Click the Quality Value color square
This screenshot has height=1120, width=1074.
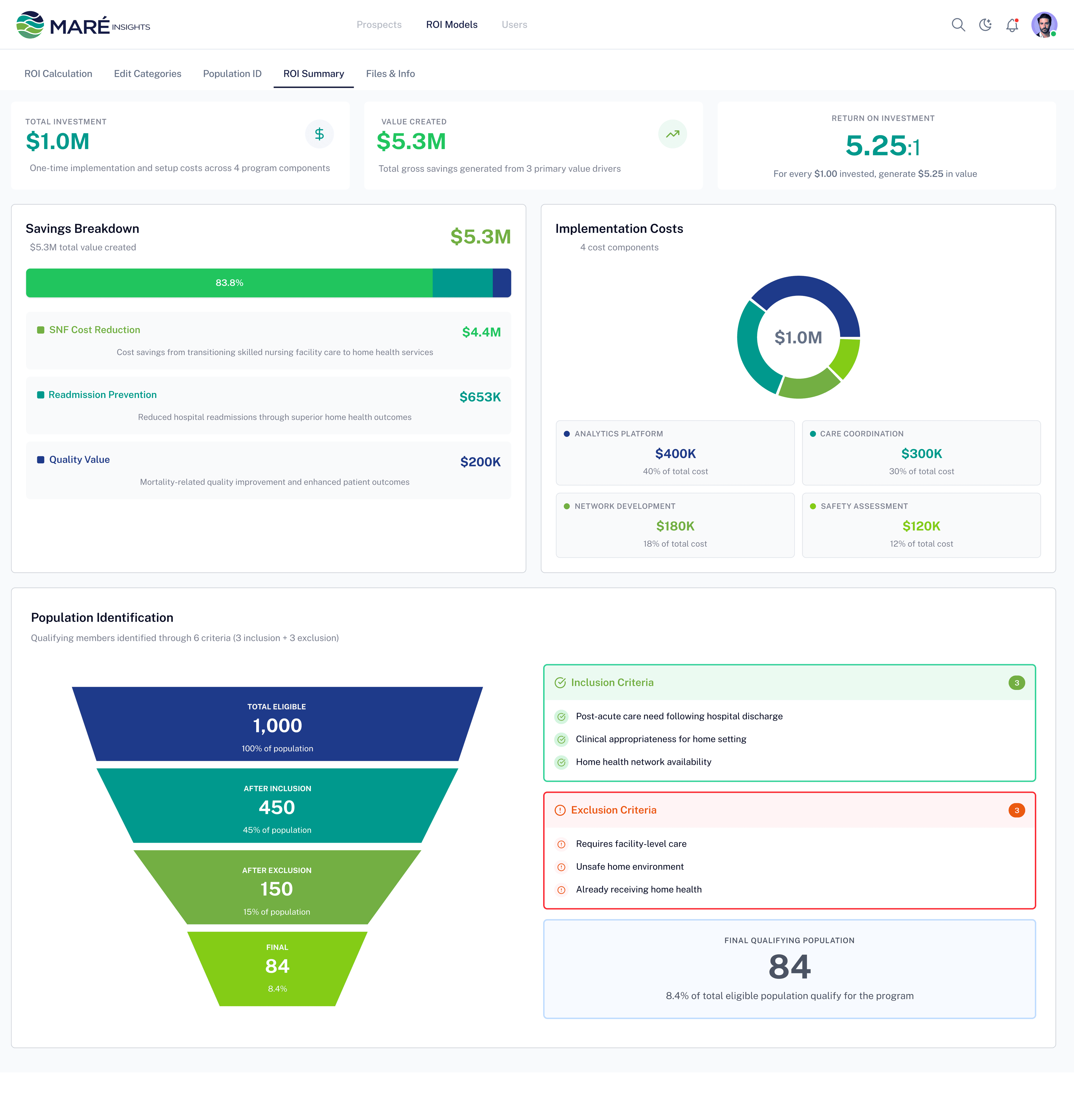[41, 460]
